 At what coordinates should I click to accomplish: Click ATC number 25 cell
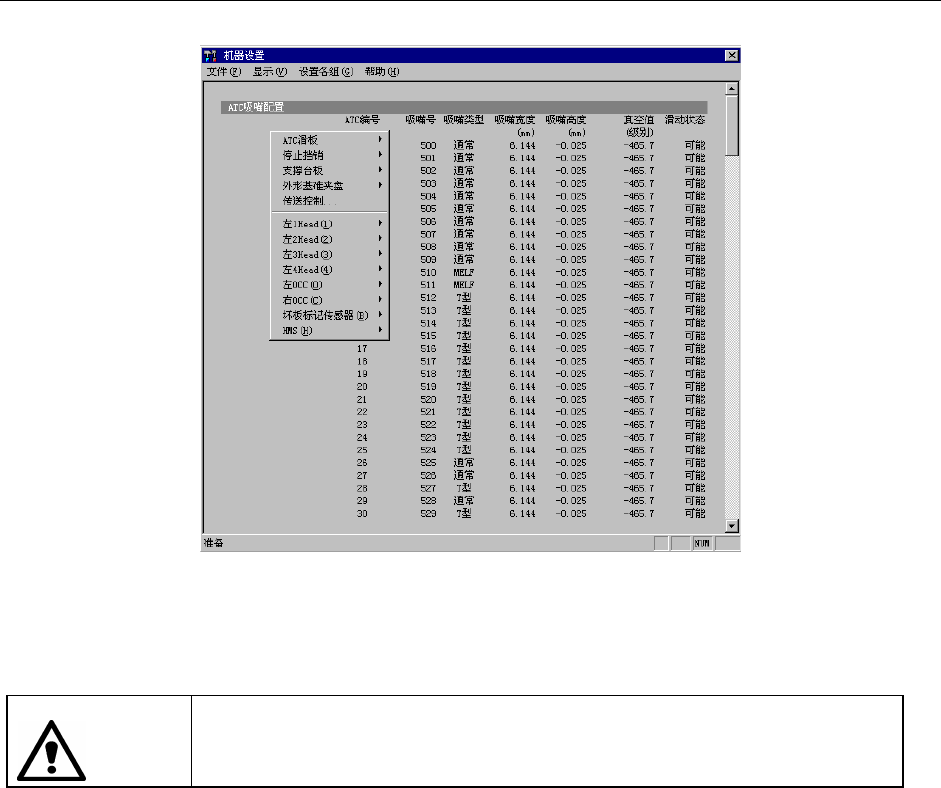(x=362, y=450)
